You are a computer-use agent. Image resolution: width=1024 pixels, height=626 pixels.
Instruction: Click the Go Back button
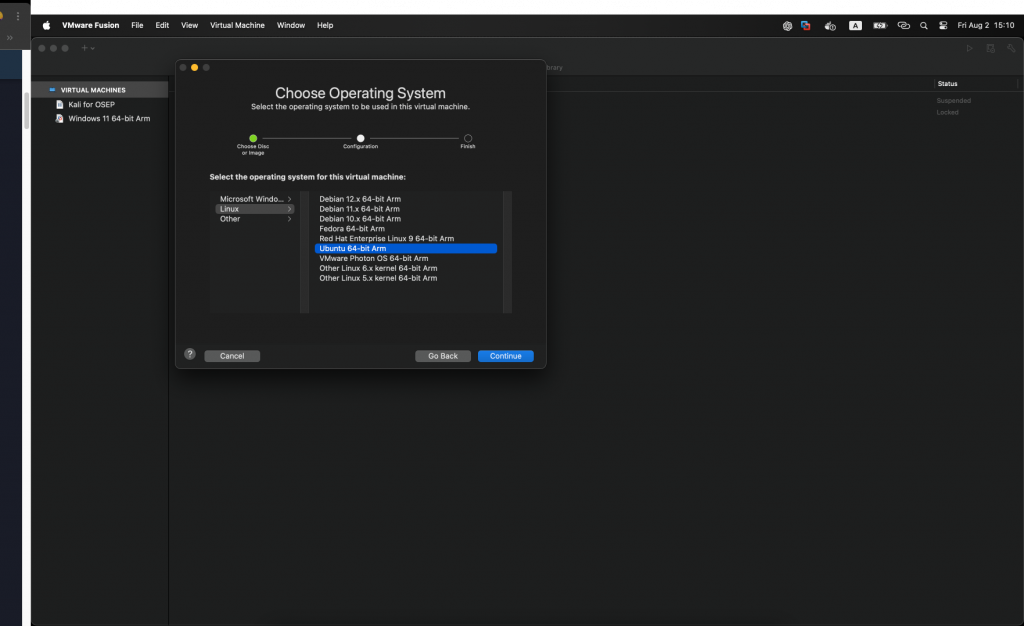pyautogui.click(x=443, y=356)
